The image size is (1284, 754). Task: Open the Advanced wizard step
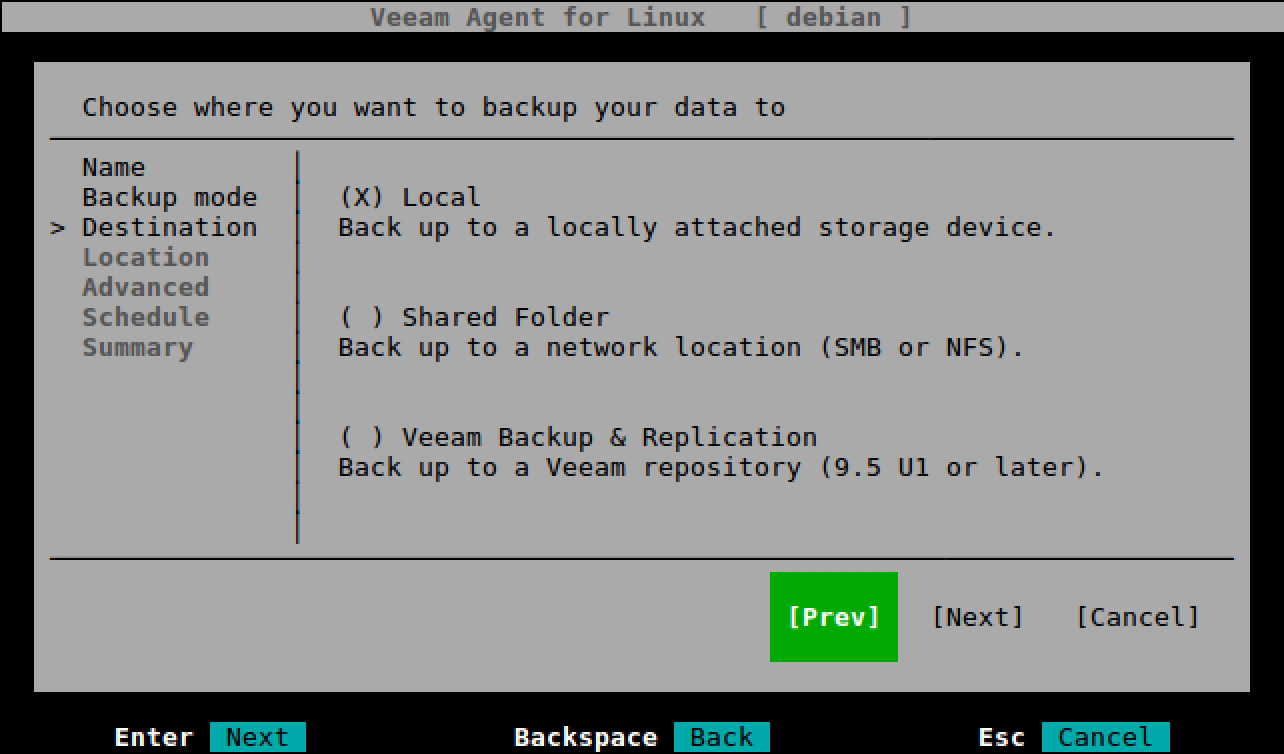coord(145,287)
